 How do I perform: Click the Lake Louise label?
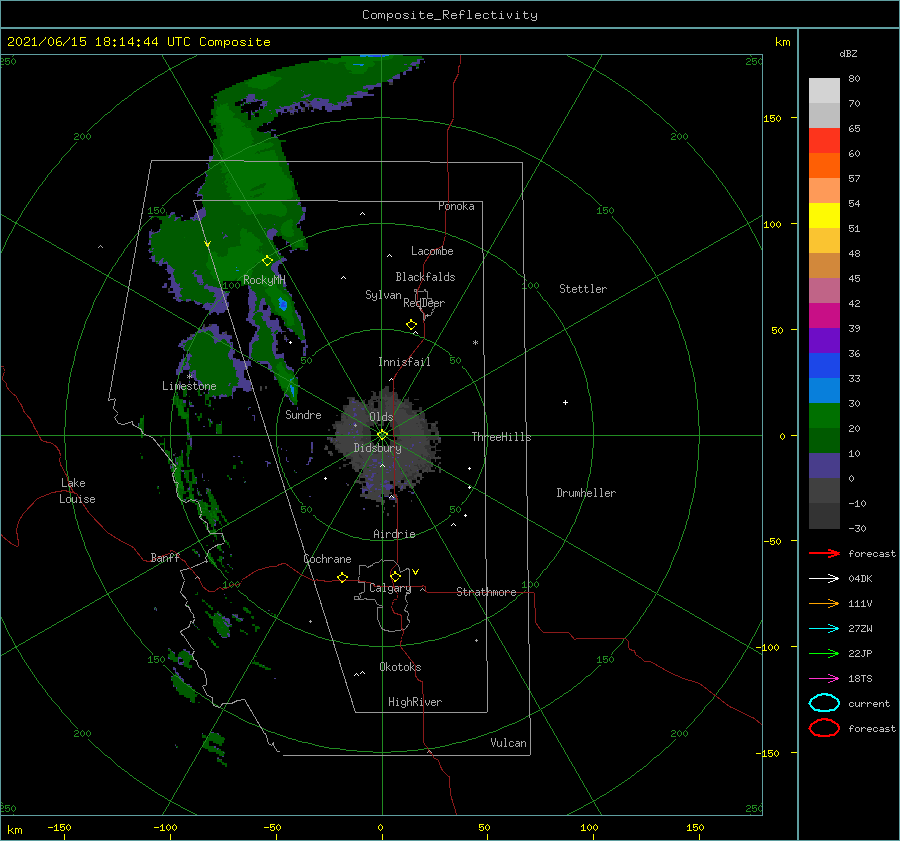[77, 491]
